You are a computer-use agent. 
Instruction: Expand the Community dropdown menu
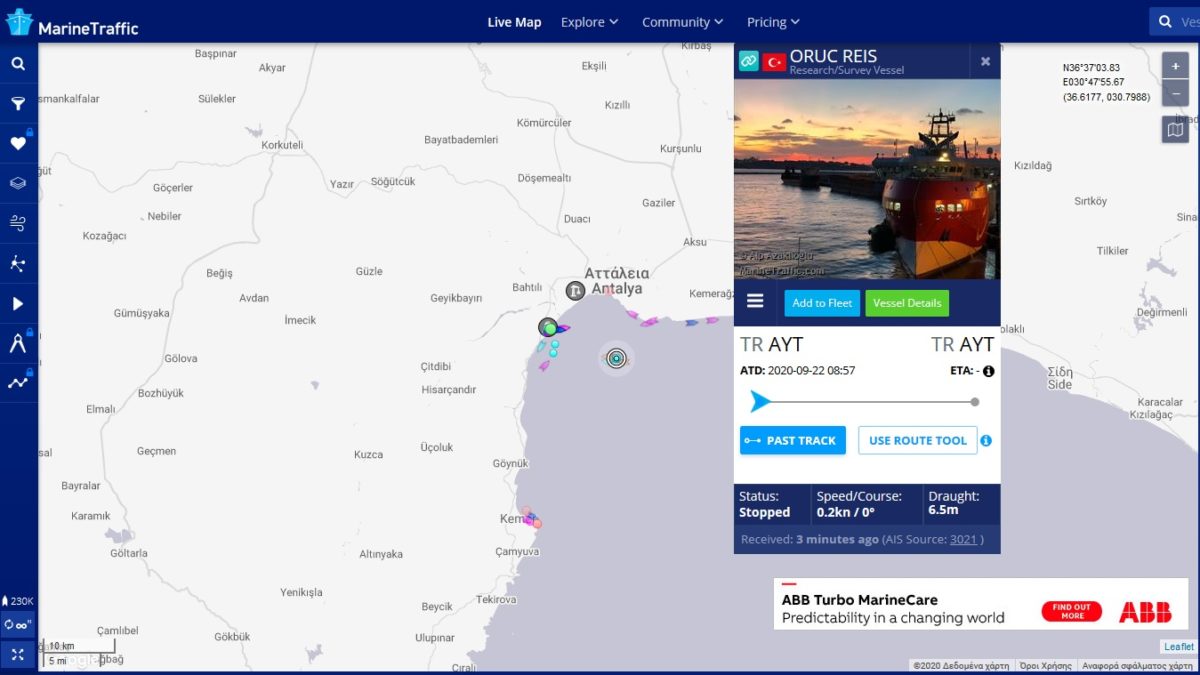pos(683,22)
